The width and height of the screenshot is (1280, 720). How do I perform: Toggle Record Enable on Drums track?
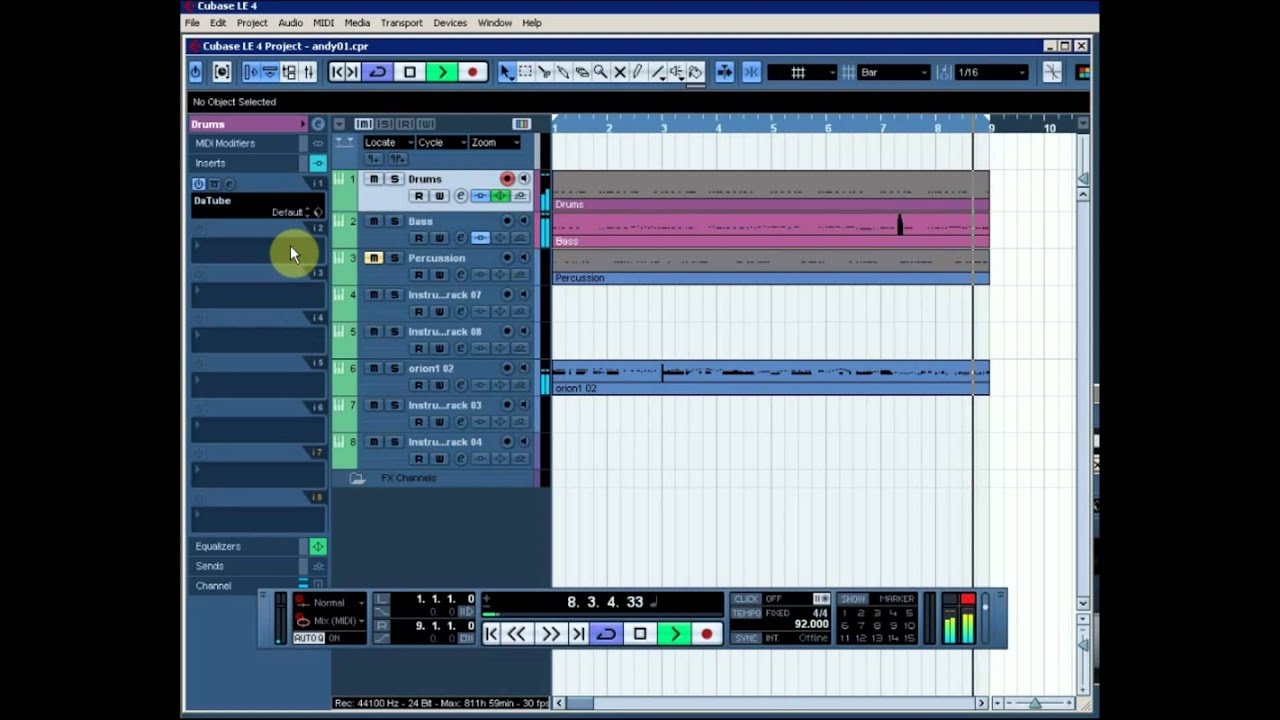pos(507,179)
